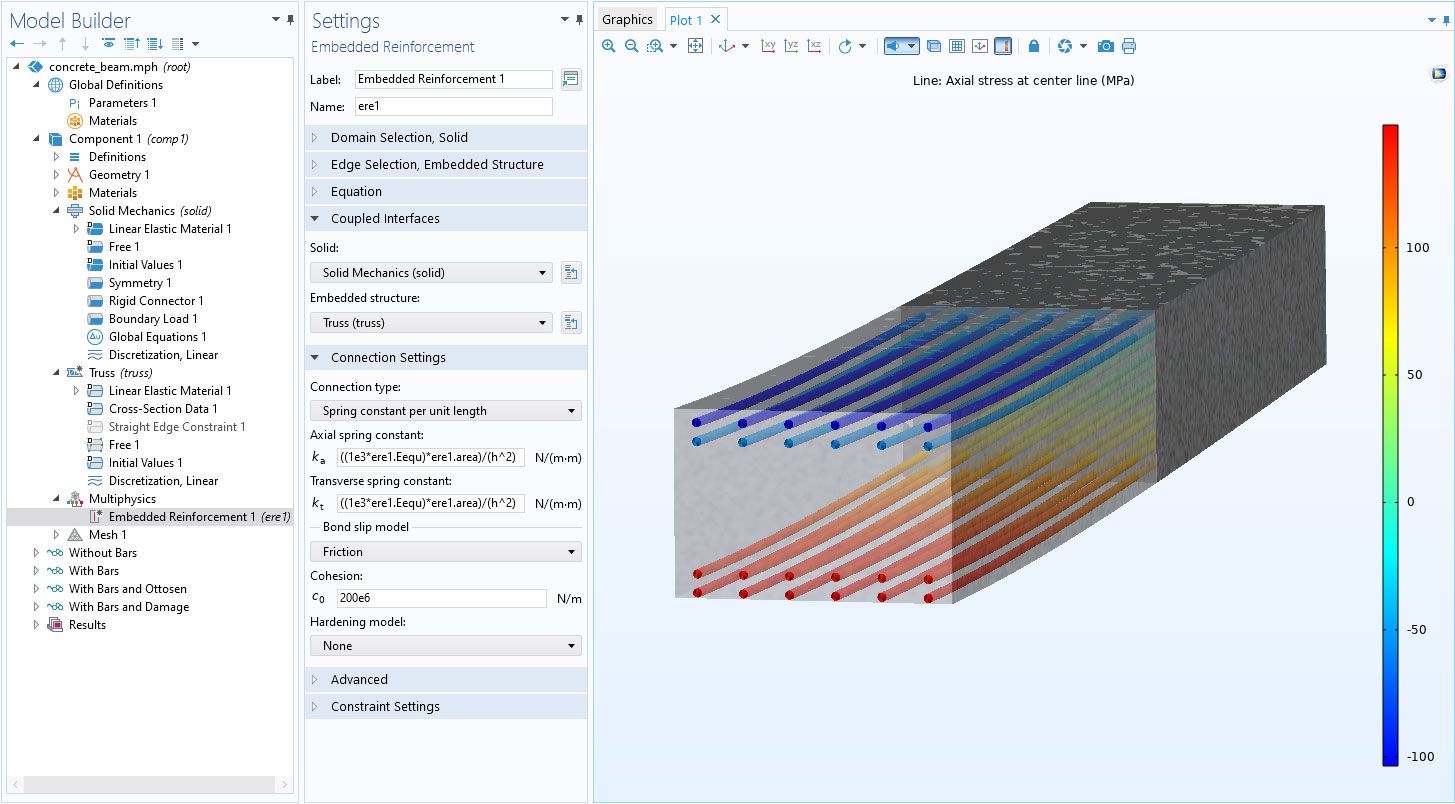Open the Bond slip model dropdown
Viewport: 1455px width, 804px height.
coord(445,551)
